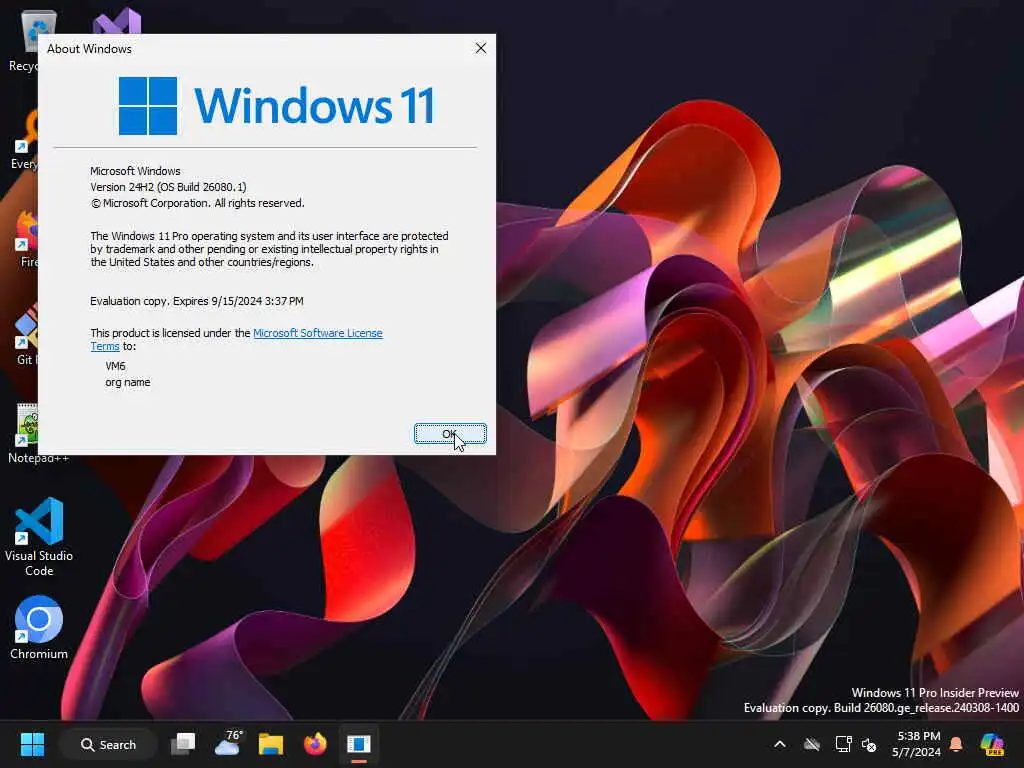Viewport: 1024px width, 768px height.
Task: Click the About Windows title text
Action: [x=89, y=49]
